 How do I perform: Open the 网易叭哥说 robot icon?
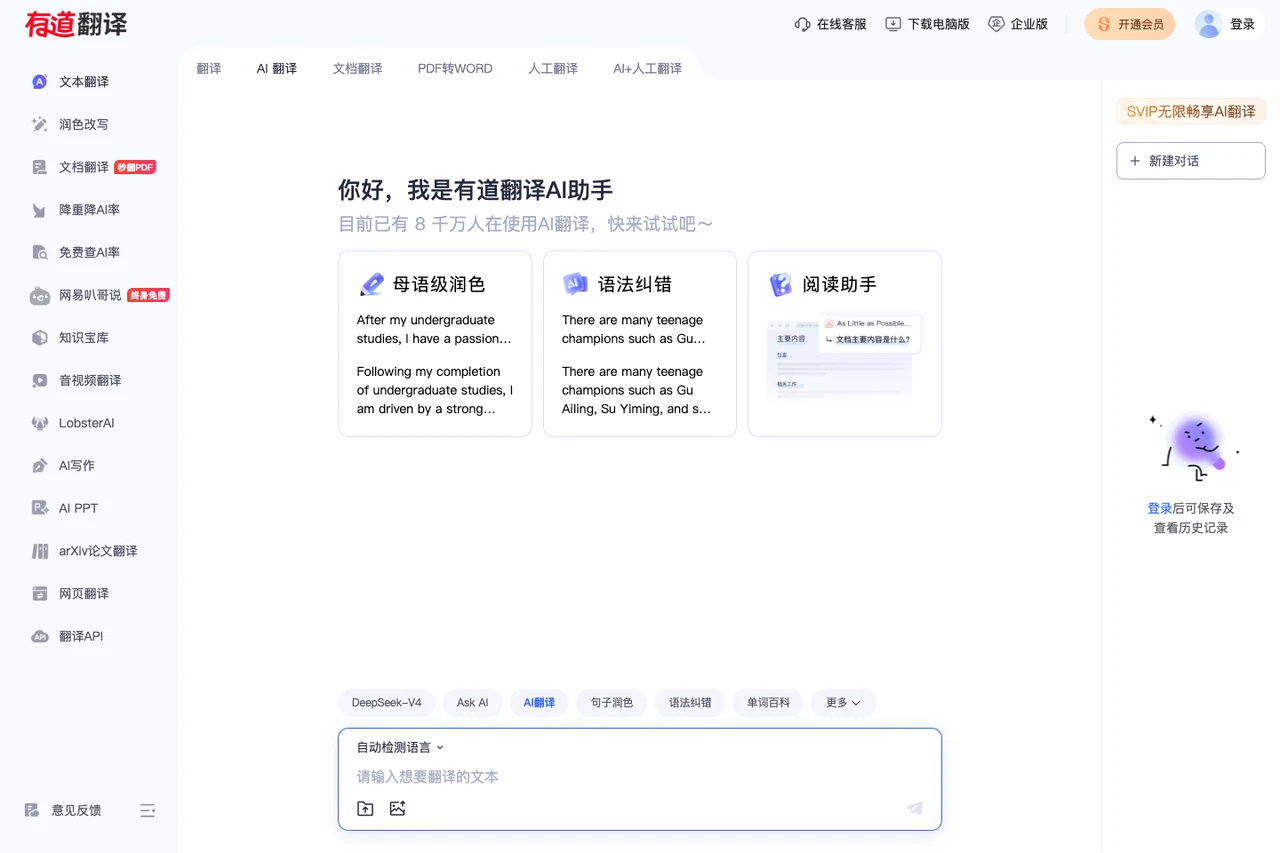pyautogui.click(x=40, y=295)
